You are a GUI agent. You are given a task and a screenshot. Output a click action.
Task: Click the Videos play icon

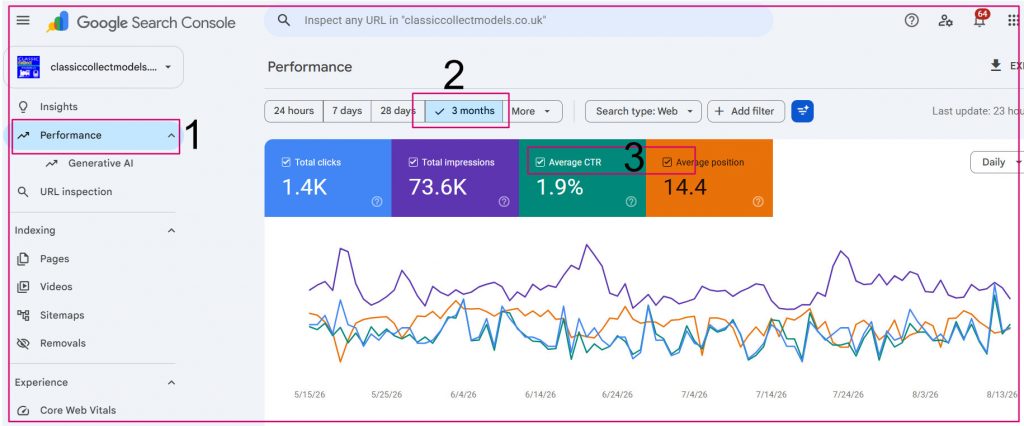(24, 286)
